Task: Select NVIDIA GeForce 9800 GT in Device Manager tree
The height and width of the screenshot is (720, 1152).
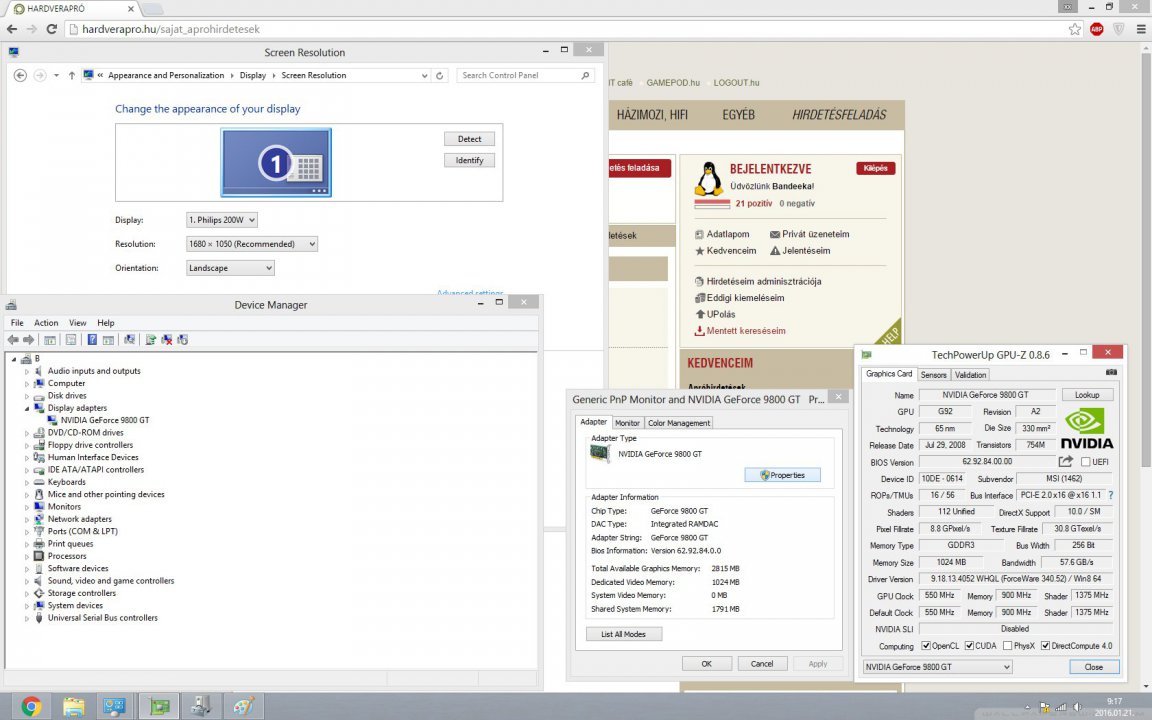Action: [x=104, y=420]
